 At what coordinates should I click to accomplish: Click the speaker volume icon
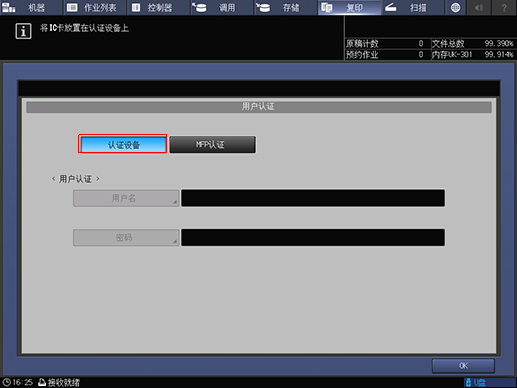coord(479,7)
